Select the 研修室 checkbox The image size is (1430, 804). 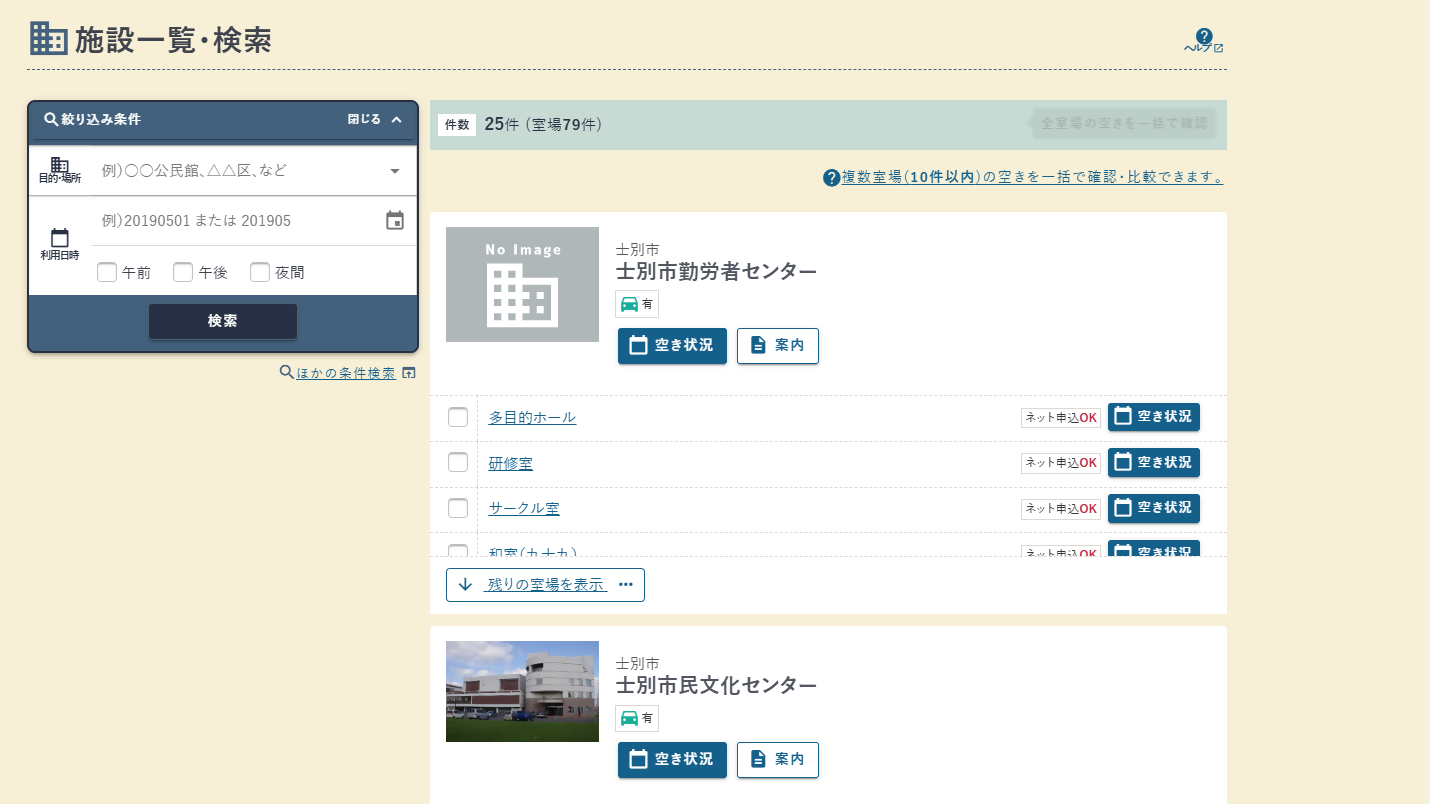458,462
